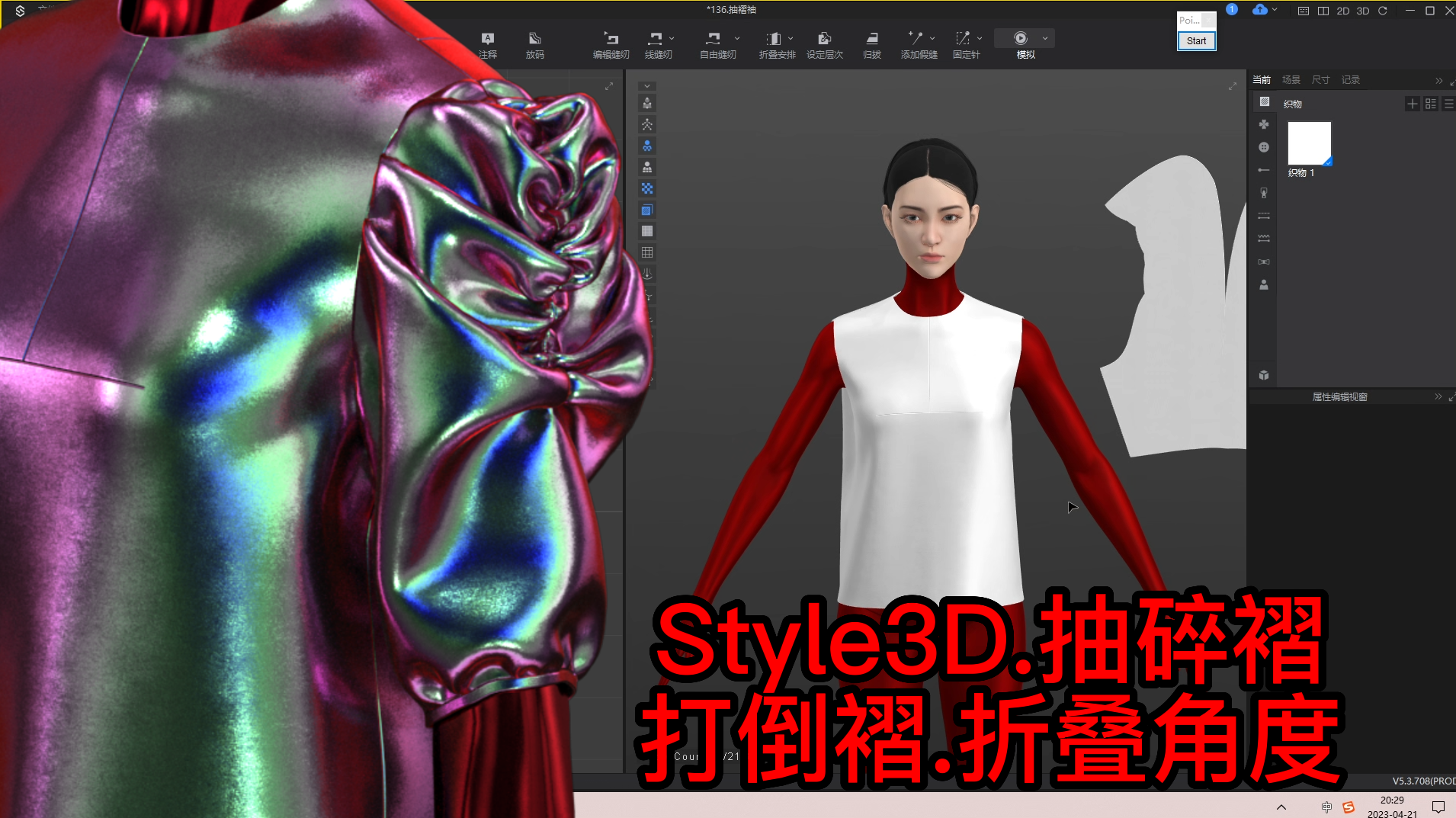1456x818 pixels.
Task: Open the notification badge icon
Action: pos(1232,10)
